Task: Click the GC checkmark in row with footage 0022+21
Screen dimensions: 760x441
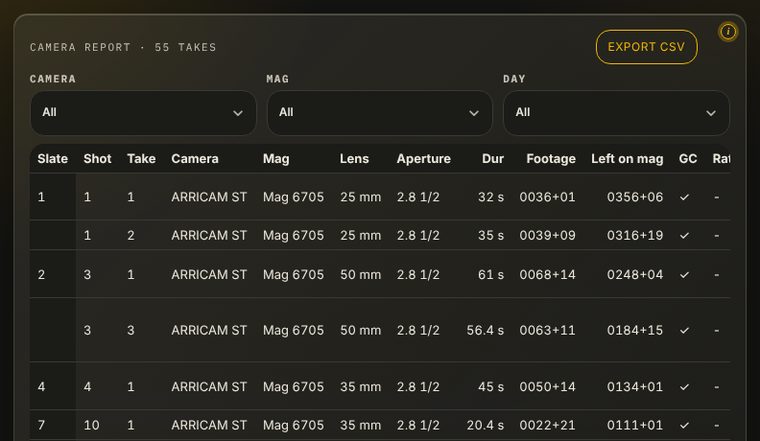Action: [x=684, y=425]
